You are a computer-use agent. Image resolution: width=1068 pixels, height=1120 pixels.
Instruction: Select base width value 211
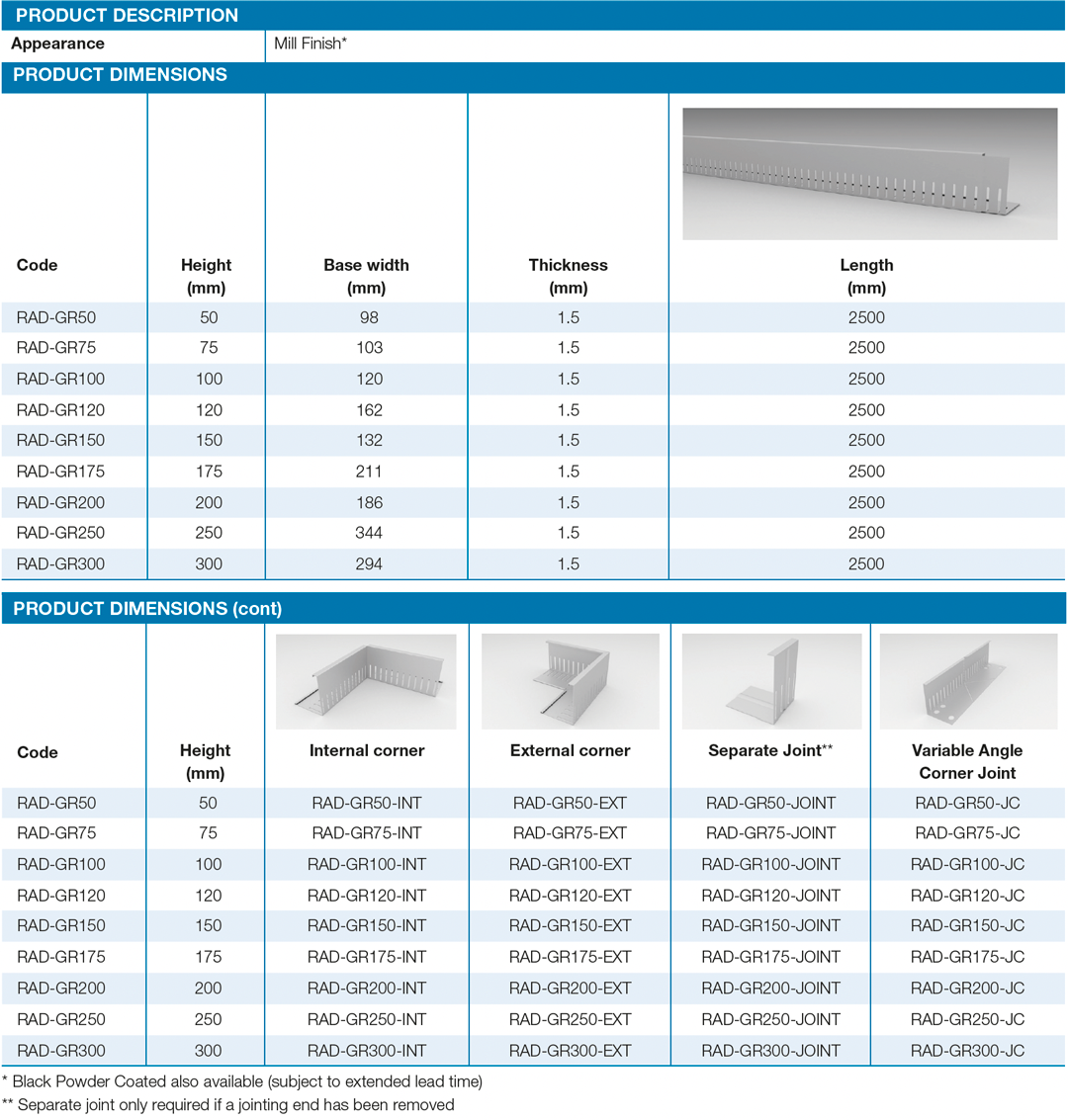click(x=367, y=472)
